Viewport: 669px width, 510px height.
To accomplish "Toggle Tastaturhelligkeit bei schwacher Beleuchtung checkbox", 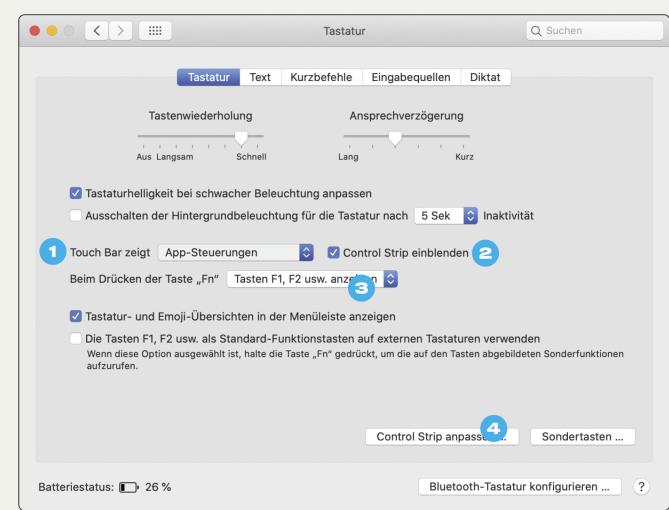I will 76,193.
